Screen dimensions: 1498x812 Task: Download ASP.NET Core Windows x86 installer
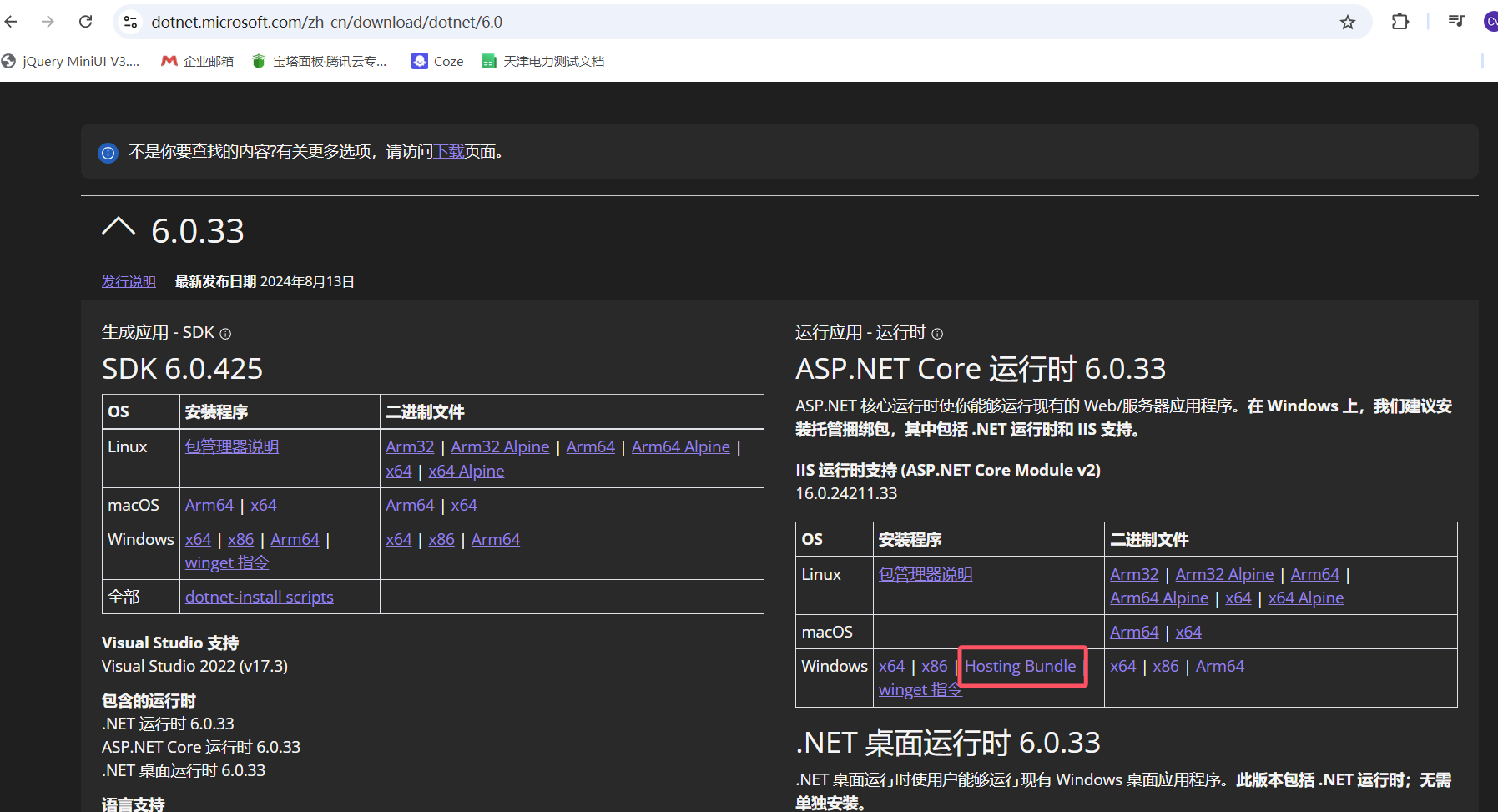click(x=935, y=666)
